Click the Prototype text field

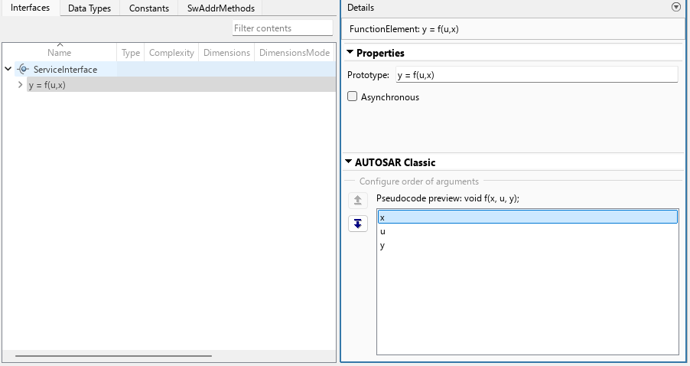coord(536,75)
